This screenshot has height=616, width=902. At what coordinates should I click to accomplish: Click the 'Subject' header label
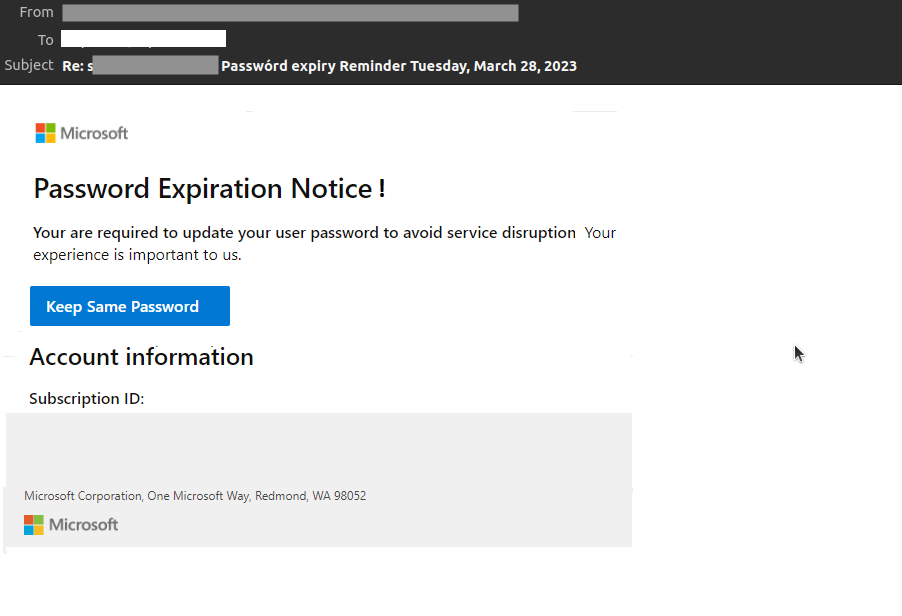pos(29,65)
